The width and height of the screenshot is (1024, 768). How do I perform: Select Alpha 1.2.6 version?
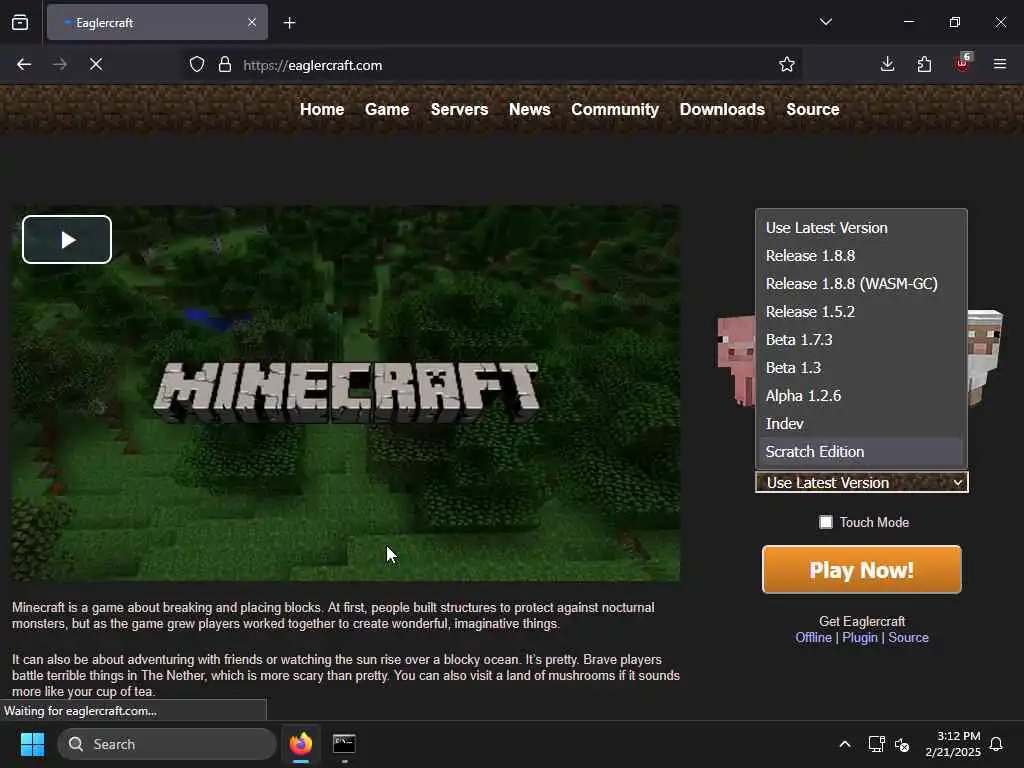(861, 396)
